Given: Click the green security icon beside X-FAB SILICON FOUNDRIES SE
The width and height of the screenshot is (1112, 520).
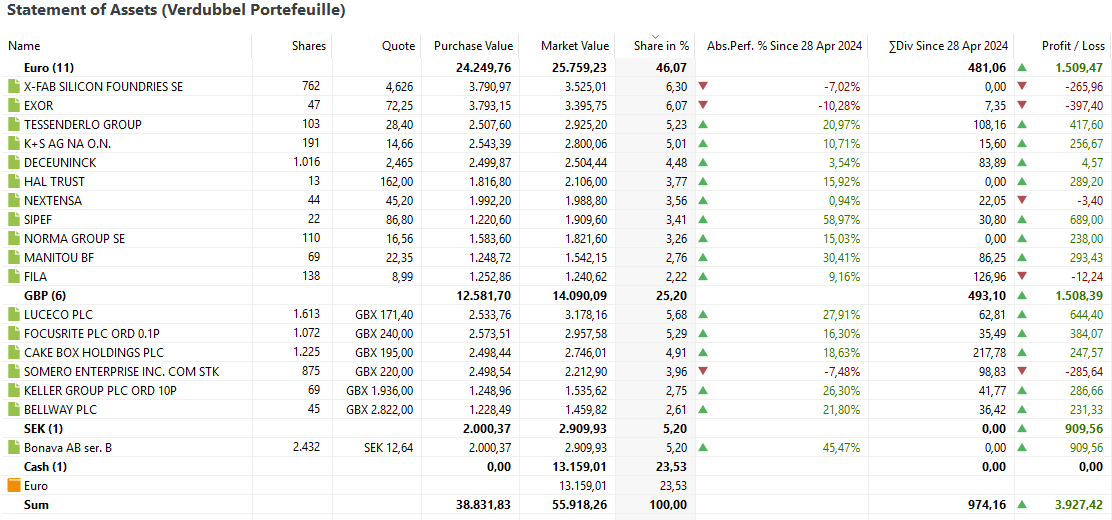Looking at the screenshot, I should tap(14, 87).
